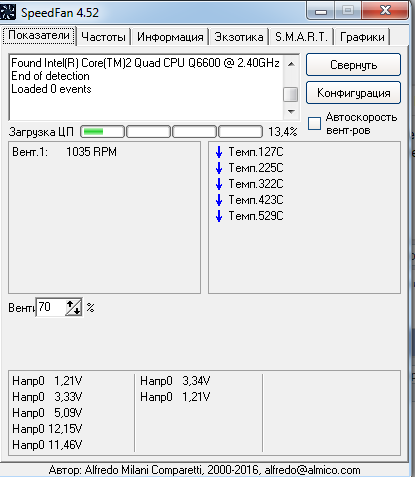This screenshot has width=415, height=477.
Task: Click the log scrollbar thumb
Action: point(291,94)
